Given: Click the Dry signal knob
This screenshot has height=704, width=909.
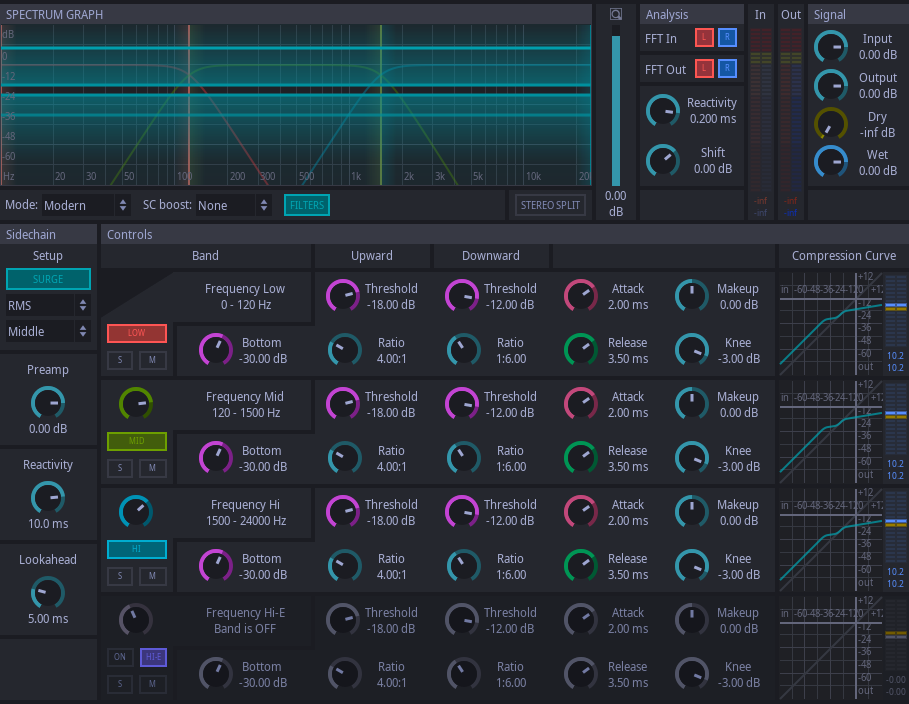Looking at the screenshot, I should [x=830, y=124].
